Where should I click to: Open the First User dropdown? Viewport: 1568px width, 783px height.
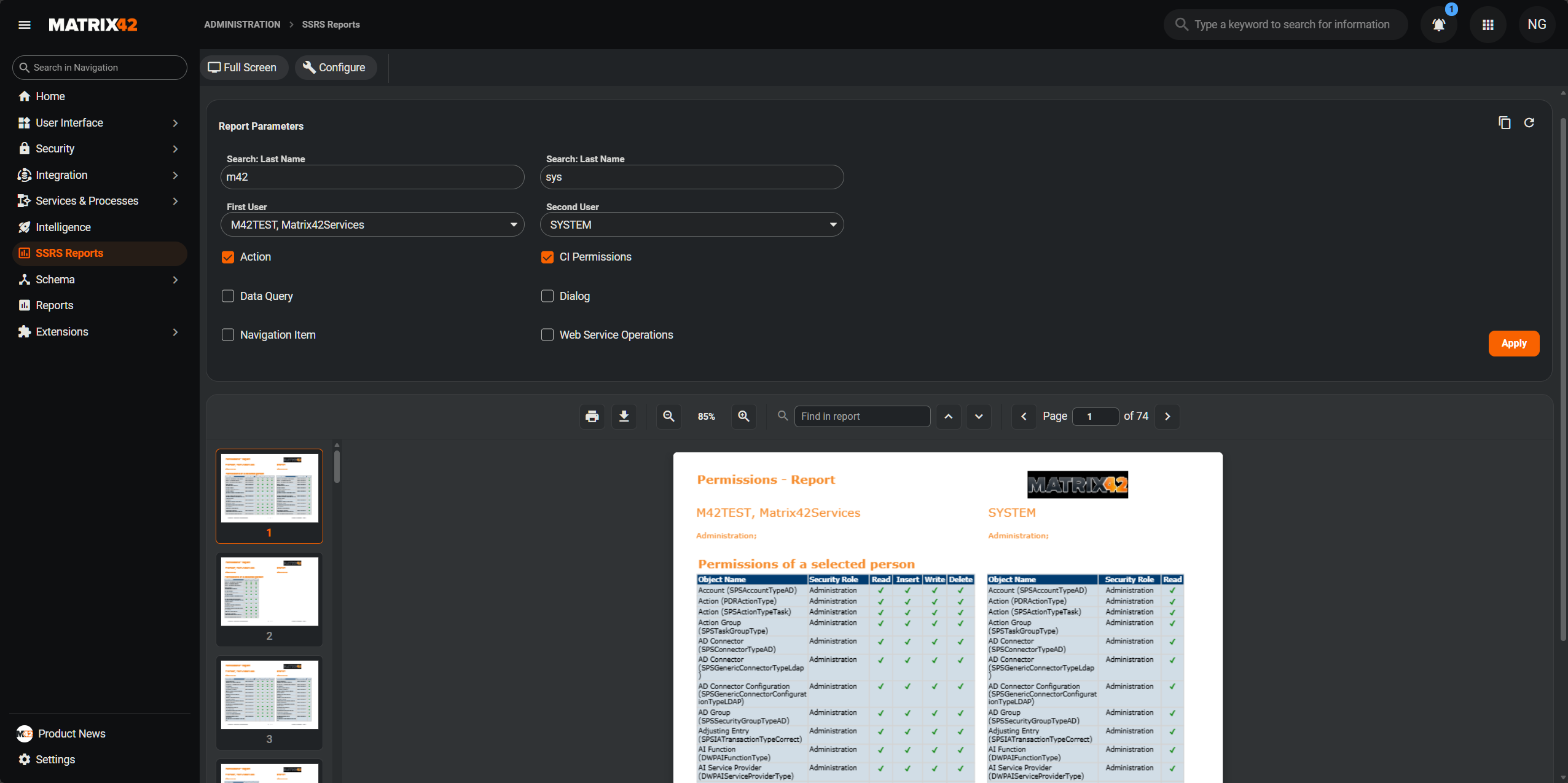372,225
